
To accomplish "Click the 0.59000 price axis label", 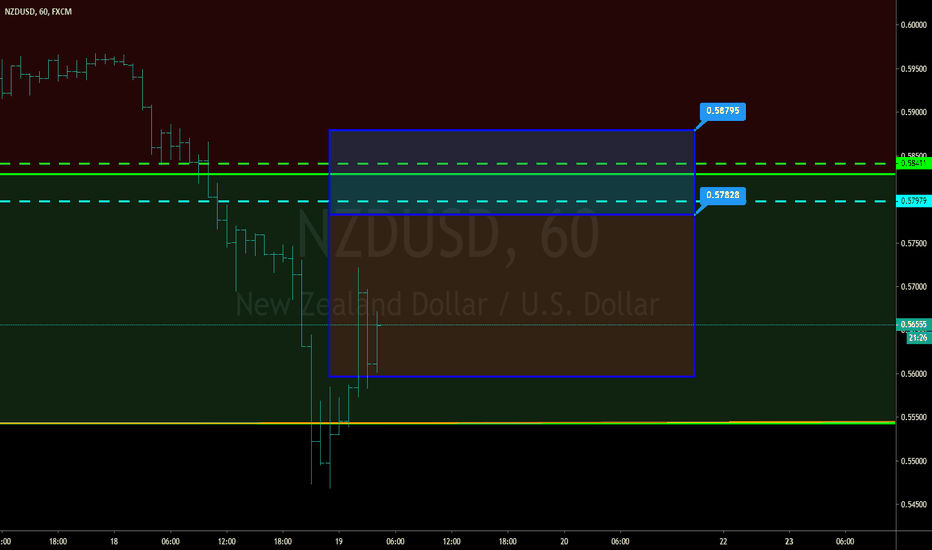I will pos(914,112).
